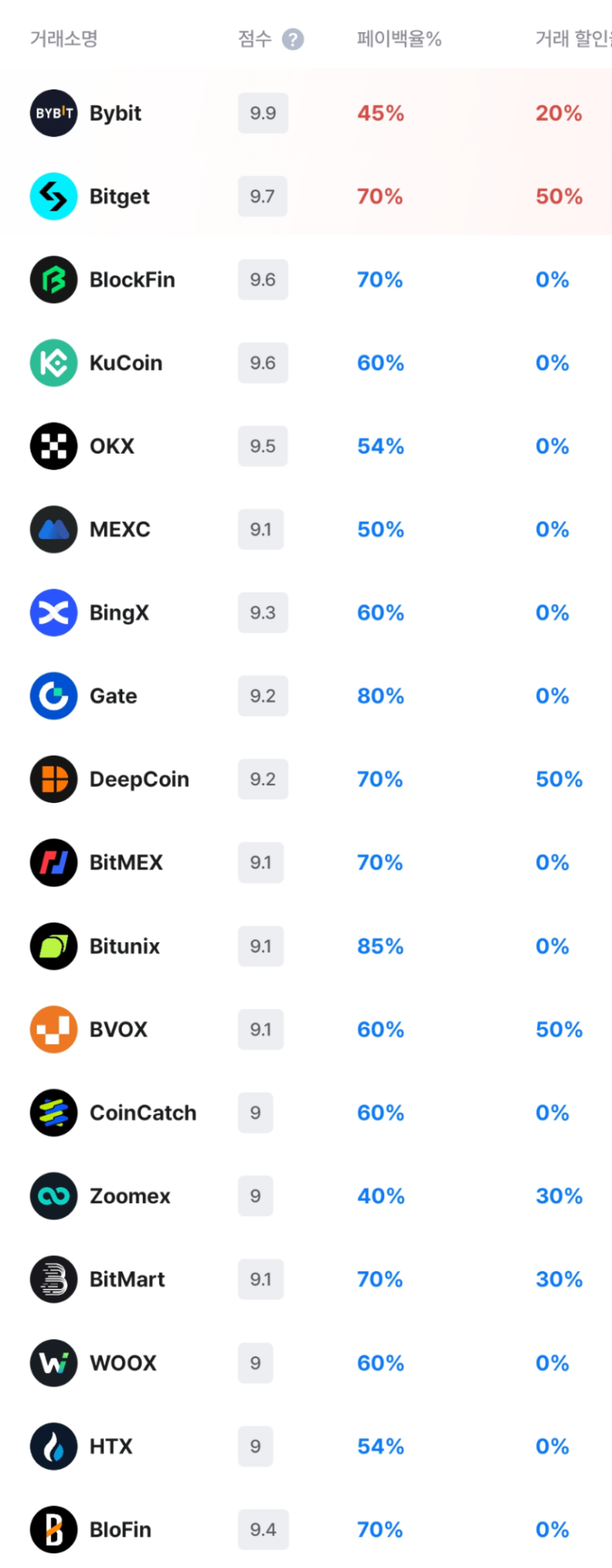Select the BVOX 50% trading discount
This screenshot has width=612, height=1568.
(559, 1030)
